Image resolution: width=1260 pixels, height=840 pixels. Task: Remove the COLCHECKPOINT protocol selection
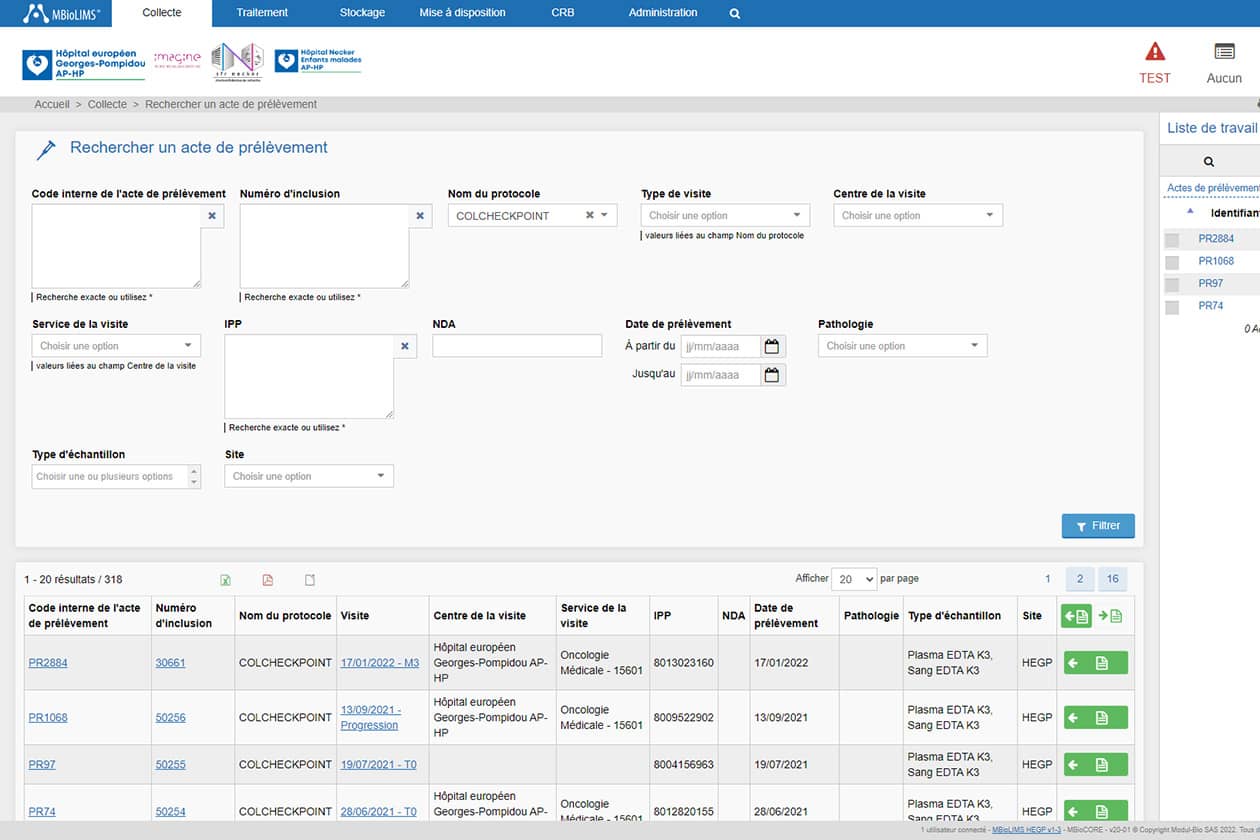[x=589, y=215]
